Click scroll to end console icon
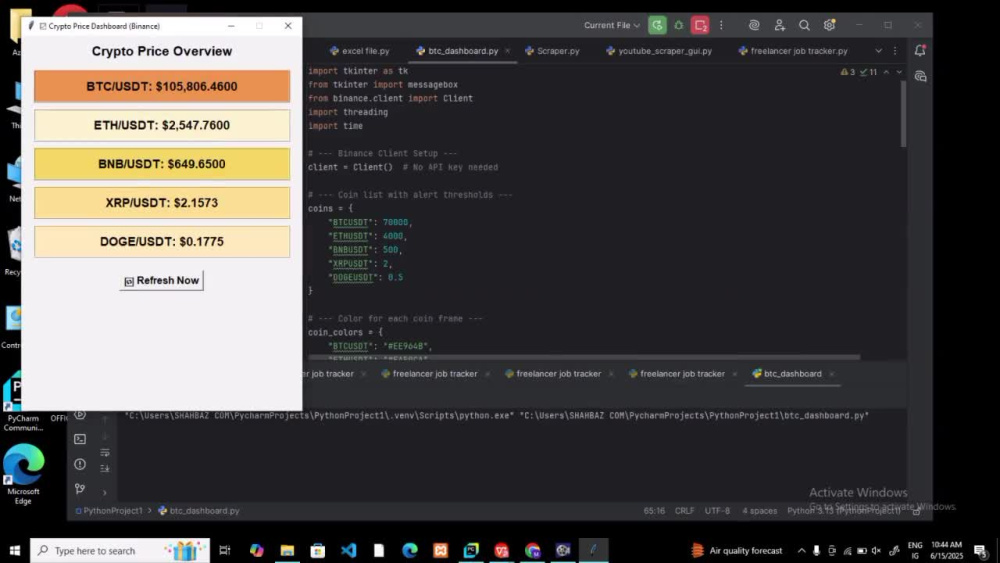The width and height of the screenshot is (1000, 563). 105,469
